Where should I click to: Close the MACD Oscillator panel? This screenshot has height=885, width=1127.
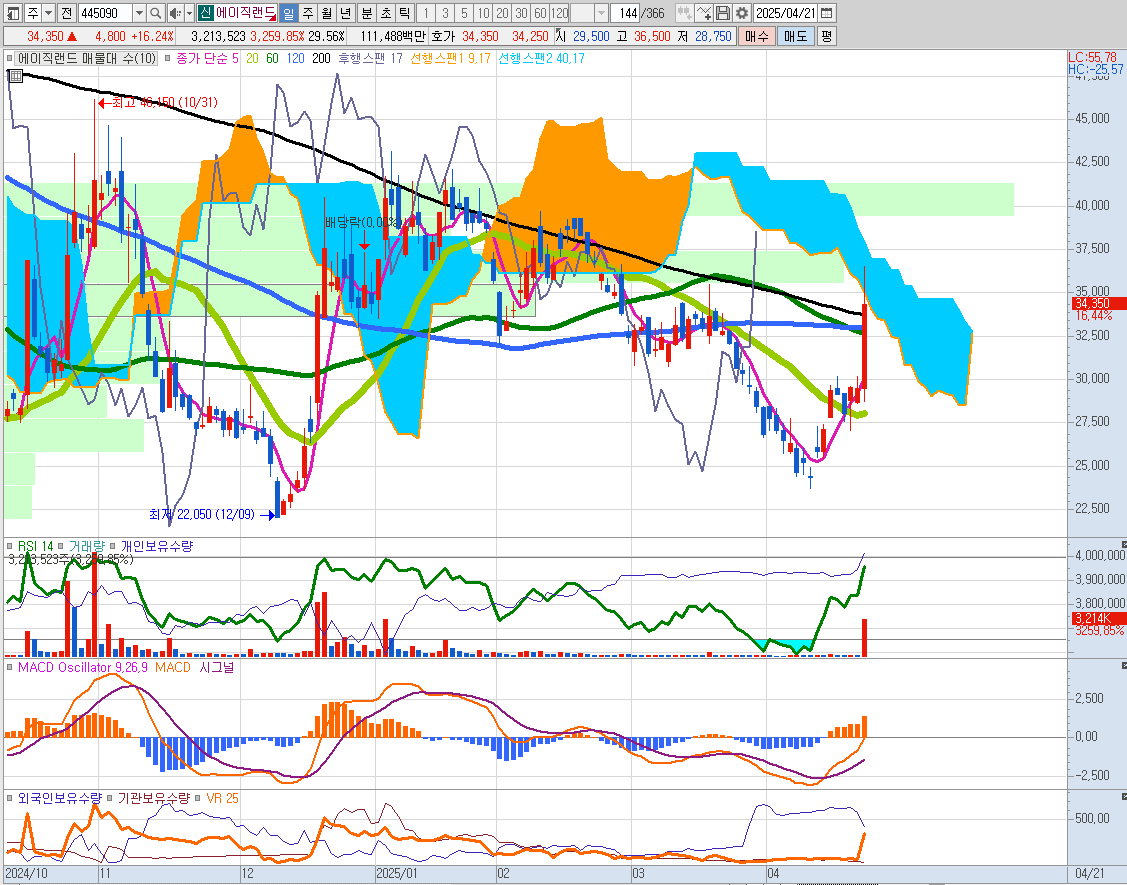click(1123, 666)
